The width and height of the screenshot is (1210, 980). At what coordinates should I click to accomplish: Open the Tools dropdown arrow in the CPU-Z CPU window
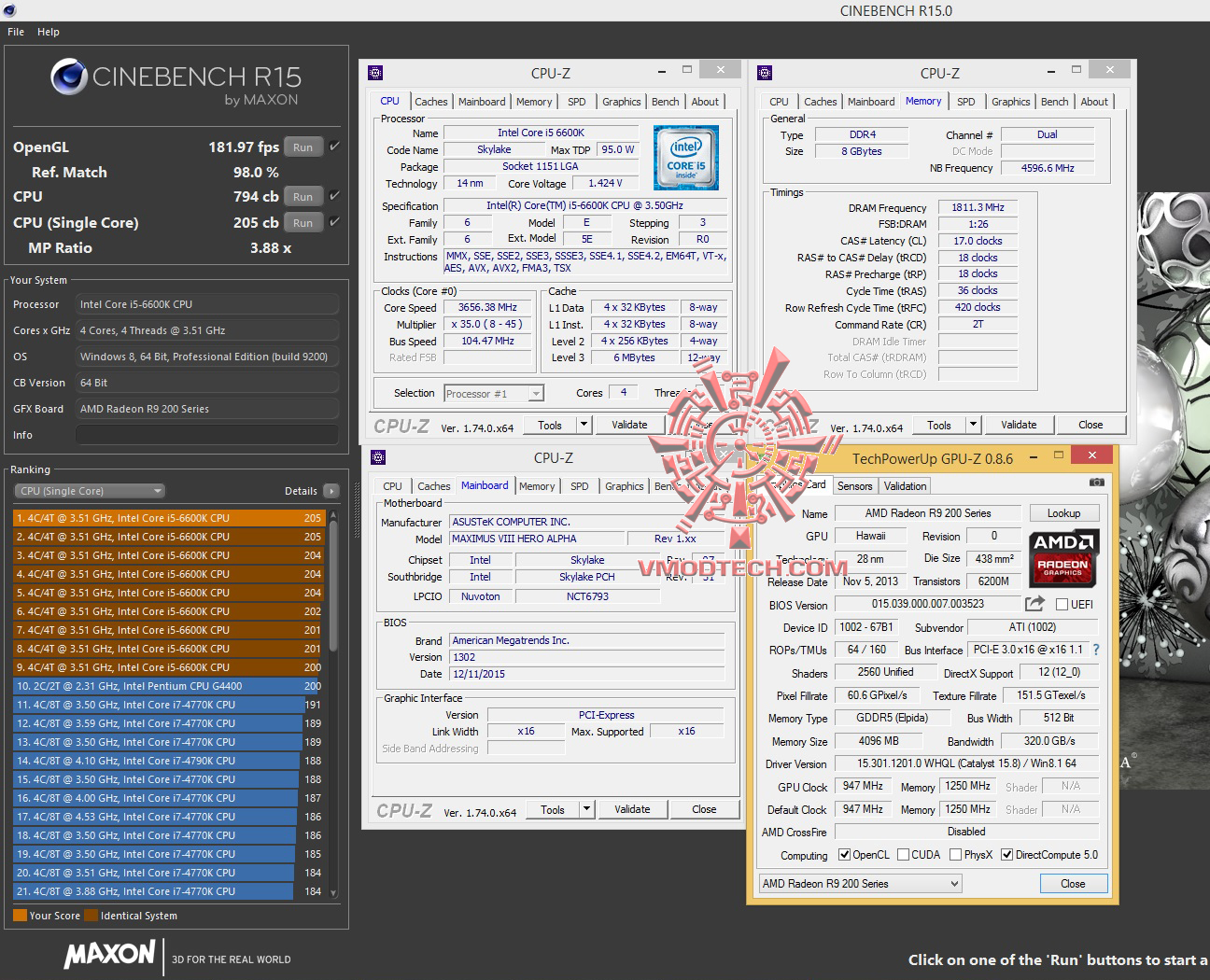coord(584,425)
